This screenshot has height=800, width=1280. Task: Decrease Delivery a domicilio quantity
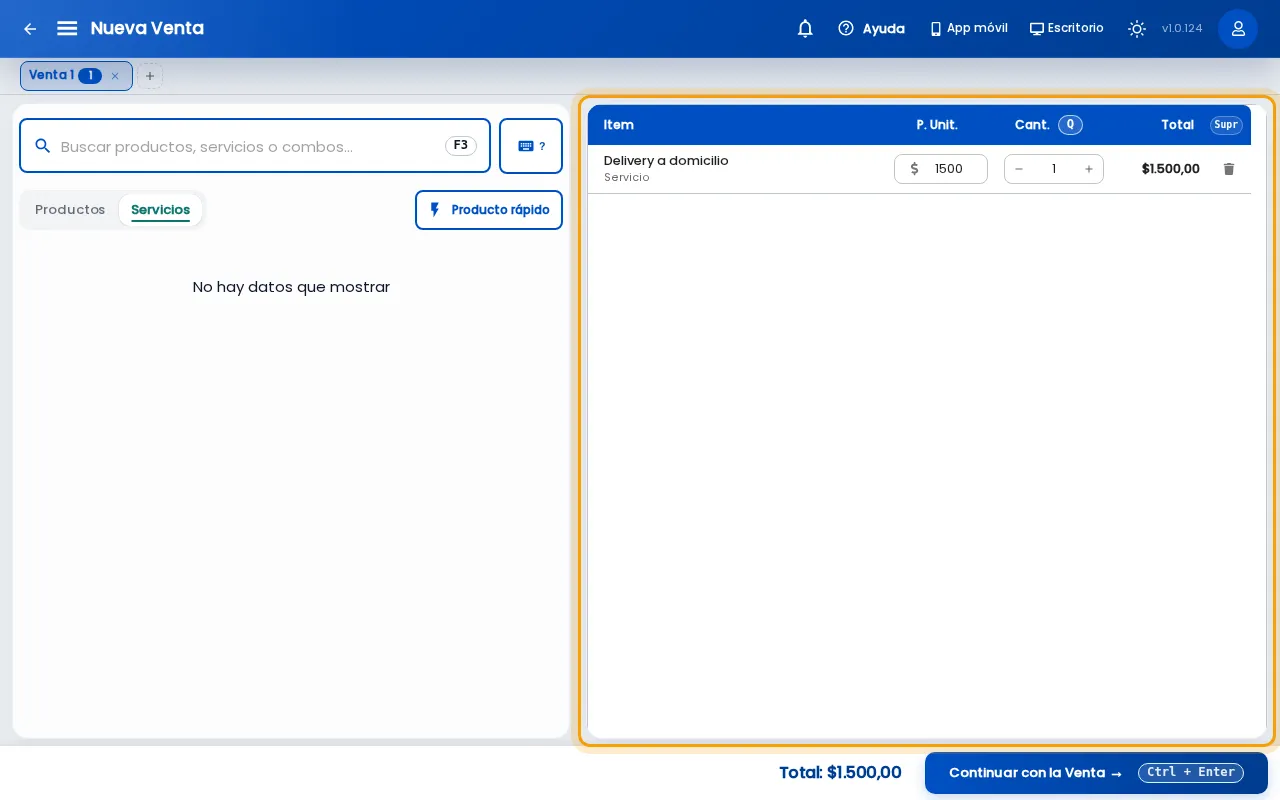tap(1019, 169)
